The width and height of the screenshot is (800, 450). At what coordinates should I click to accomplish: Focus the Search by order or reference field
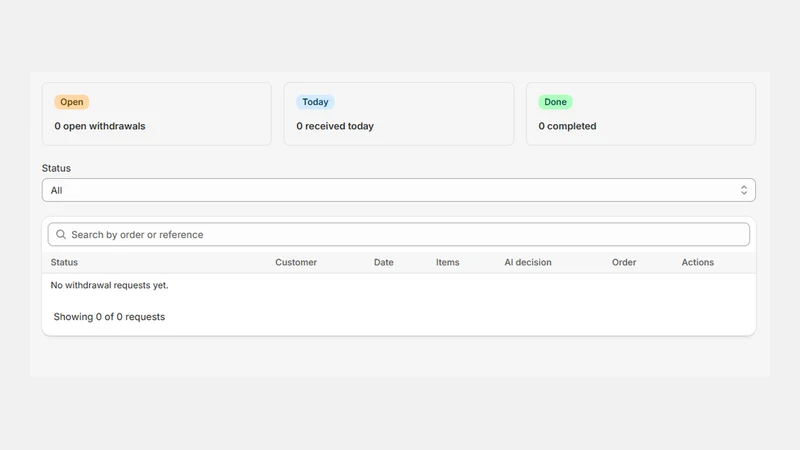[398, 234]
